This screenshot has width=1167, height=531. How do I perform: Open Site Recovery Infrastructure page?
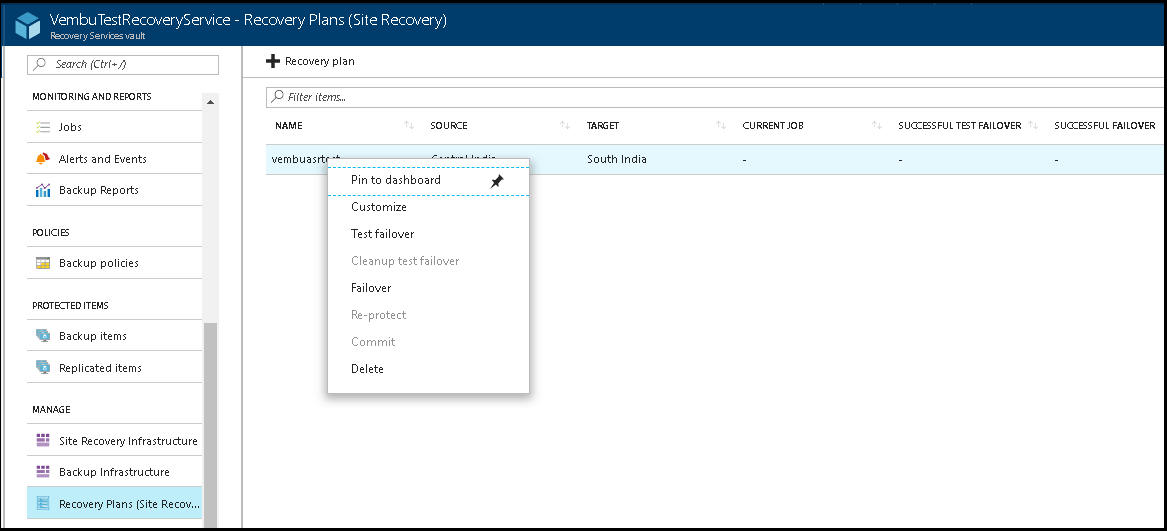115,440
